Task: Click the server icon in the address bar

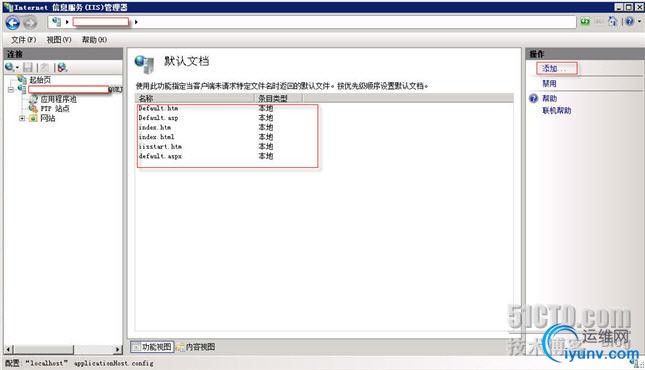Action: pos(56,22)
